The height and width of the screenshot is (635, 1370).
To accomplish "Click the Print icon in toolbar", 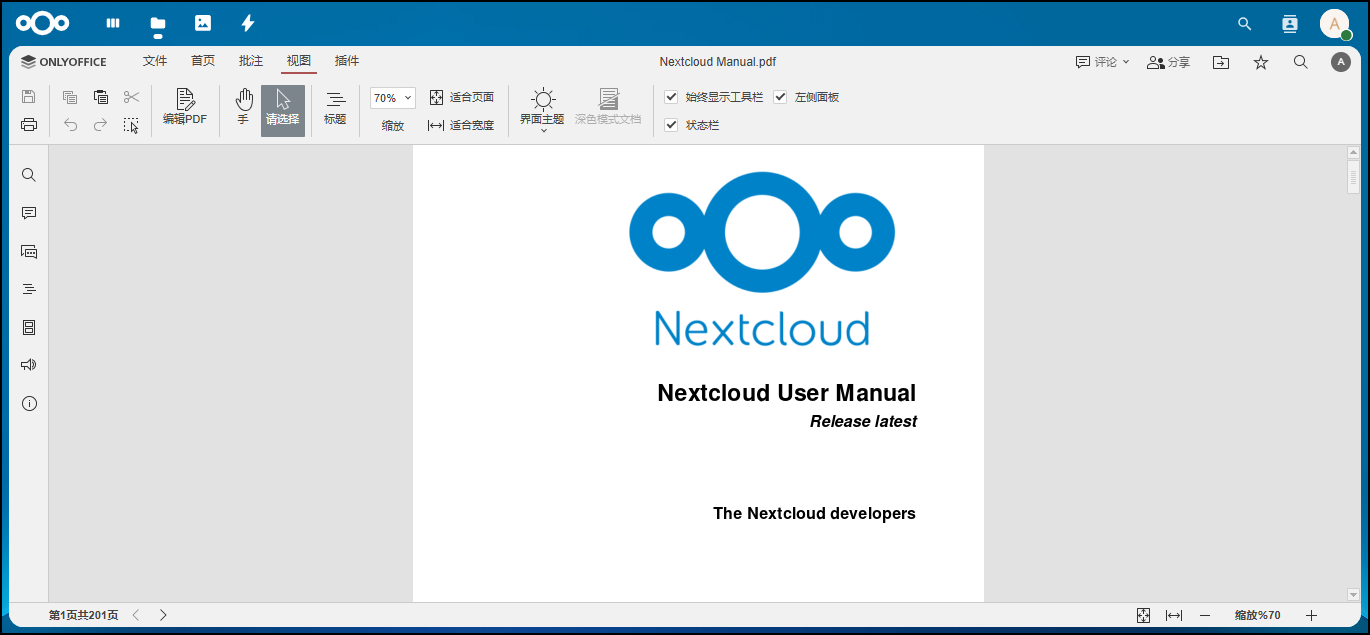I will click(x=29, y=125).
